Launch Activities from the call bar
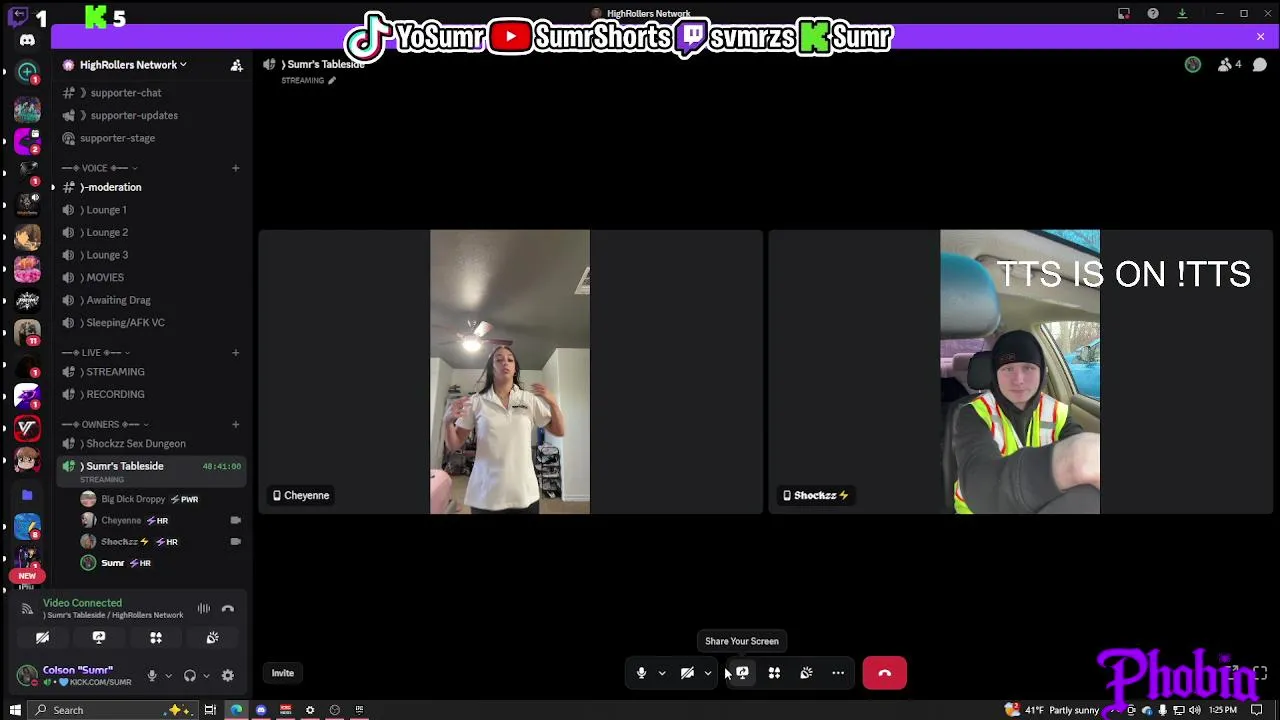Viewport: 1280px width, 720px height. [x=774, y=673]
